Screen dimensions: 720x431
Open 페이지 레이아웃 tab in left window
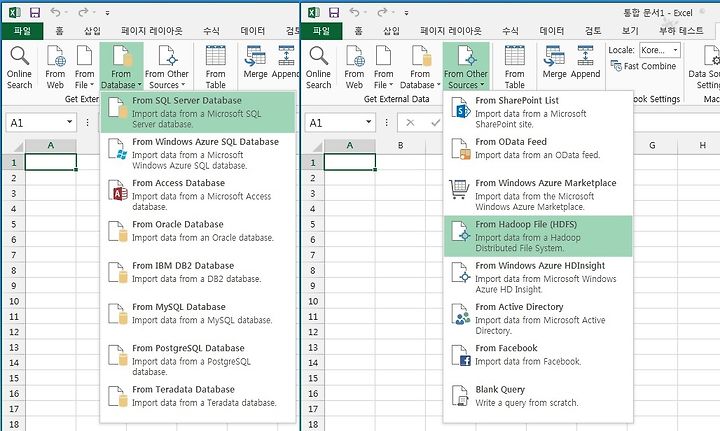pos(152,31)
